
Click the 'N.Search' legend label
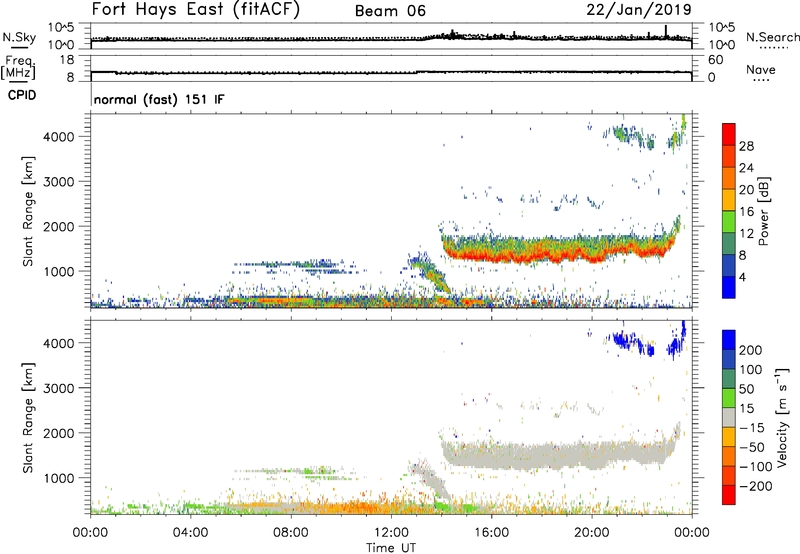point(772,37)
